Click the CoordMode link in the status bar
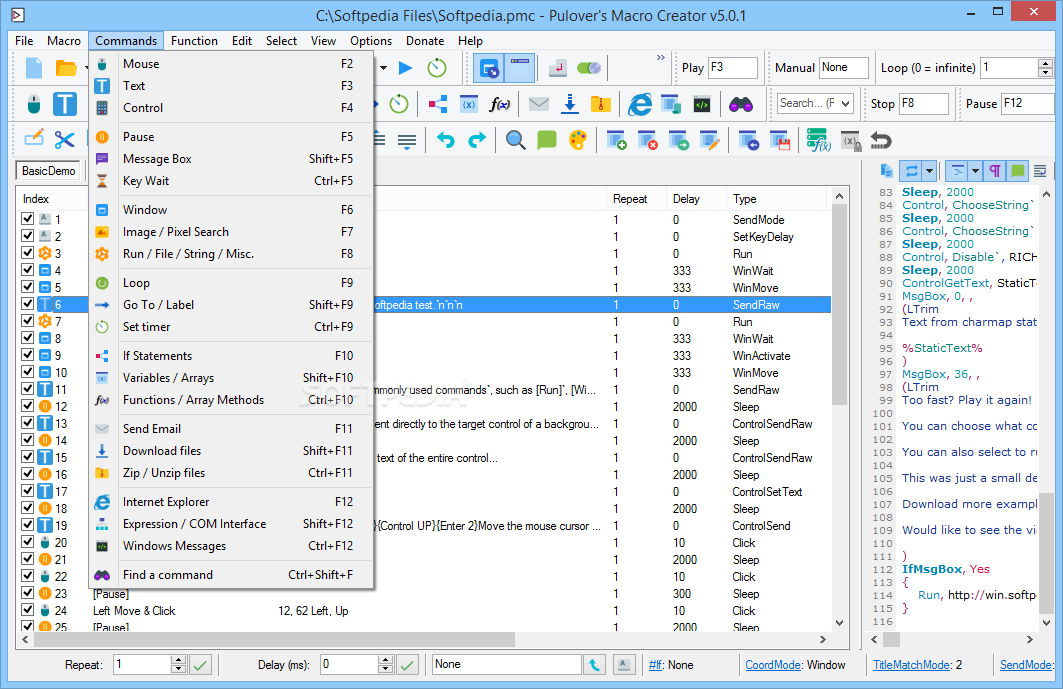Image resolution: width=1063 pixels, height=689 pixels. (773, 665)
